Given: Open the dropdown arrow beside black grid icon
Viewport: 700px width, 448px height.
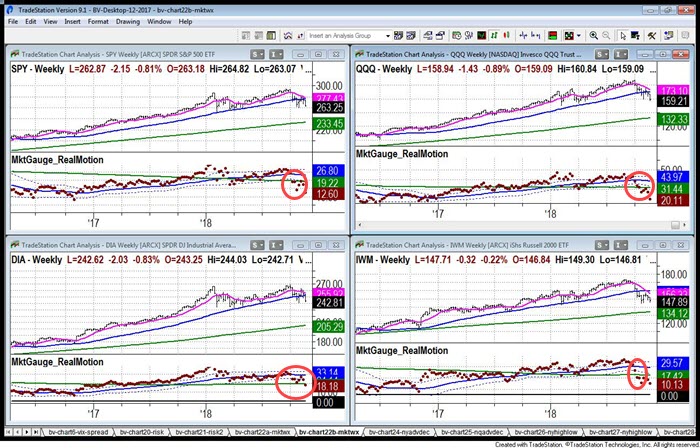Looking at the screenshot, I should pyautogui.click(x=579, y=36).
